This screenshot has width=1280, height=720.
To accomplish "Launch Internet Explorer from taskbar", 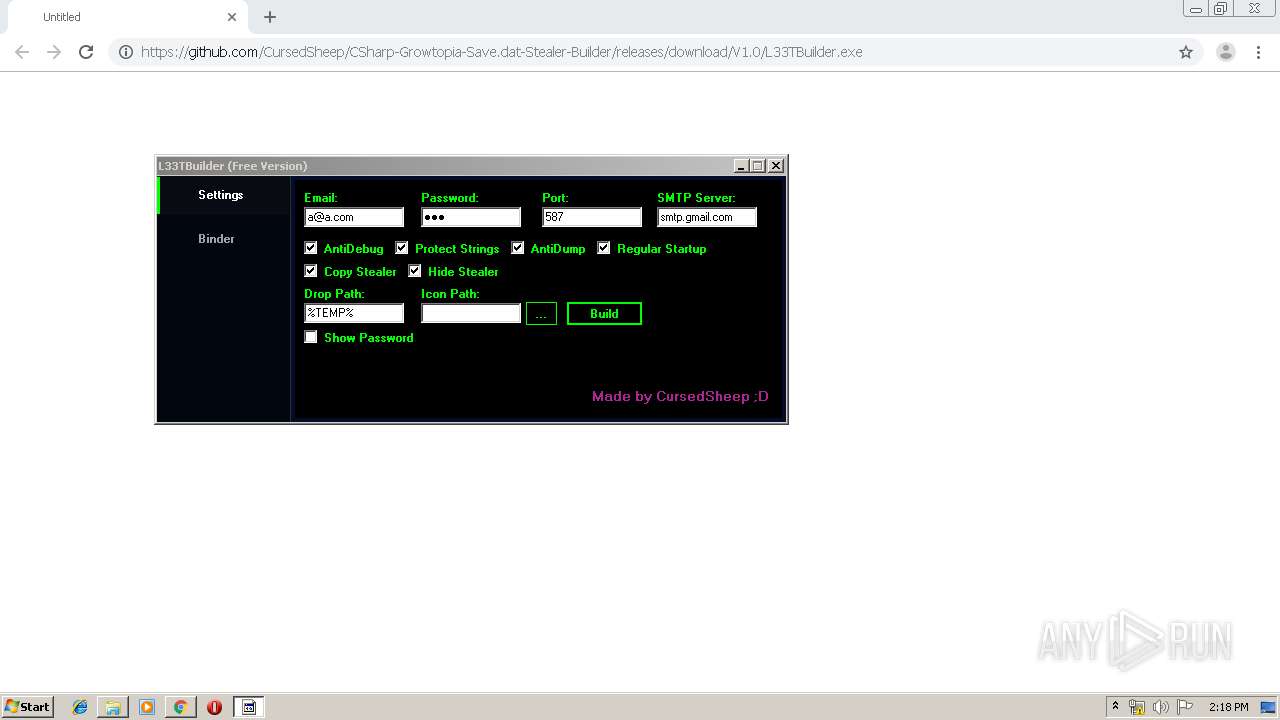I will 80,707.
